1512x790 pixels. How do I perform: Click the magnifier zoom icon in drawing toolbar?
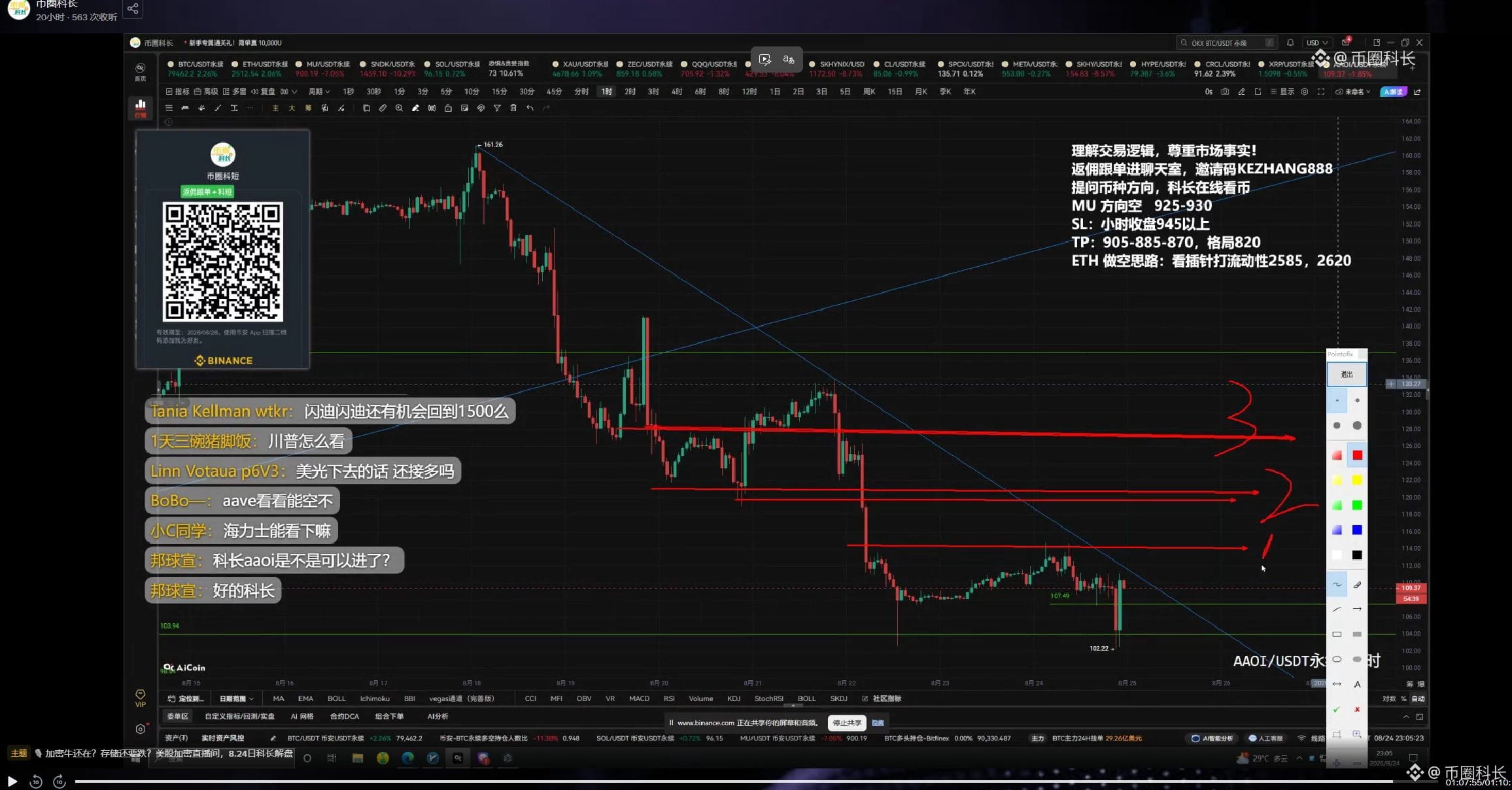click(399, 108)
